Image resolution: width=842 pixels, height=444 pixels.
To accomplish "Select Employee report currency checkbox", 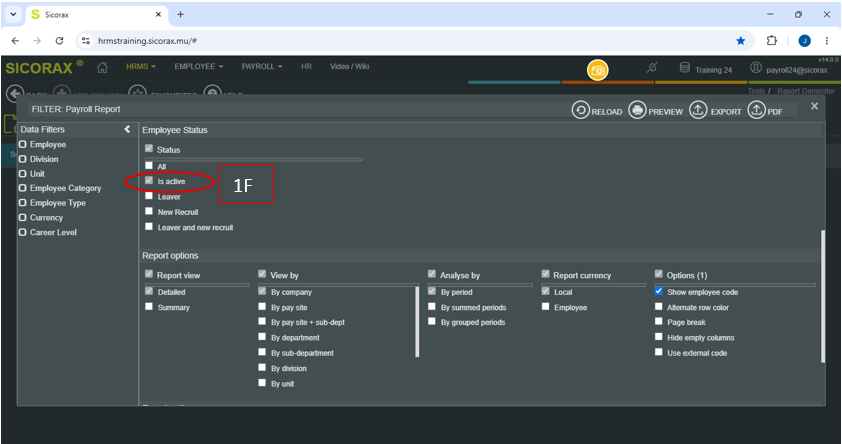I will 546,307.
